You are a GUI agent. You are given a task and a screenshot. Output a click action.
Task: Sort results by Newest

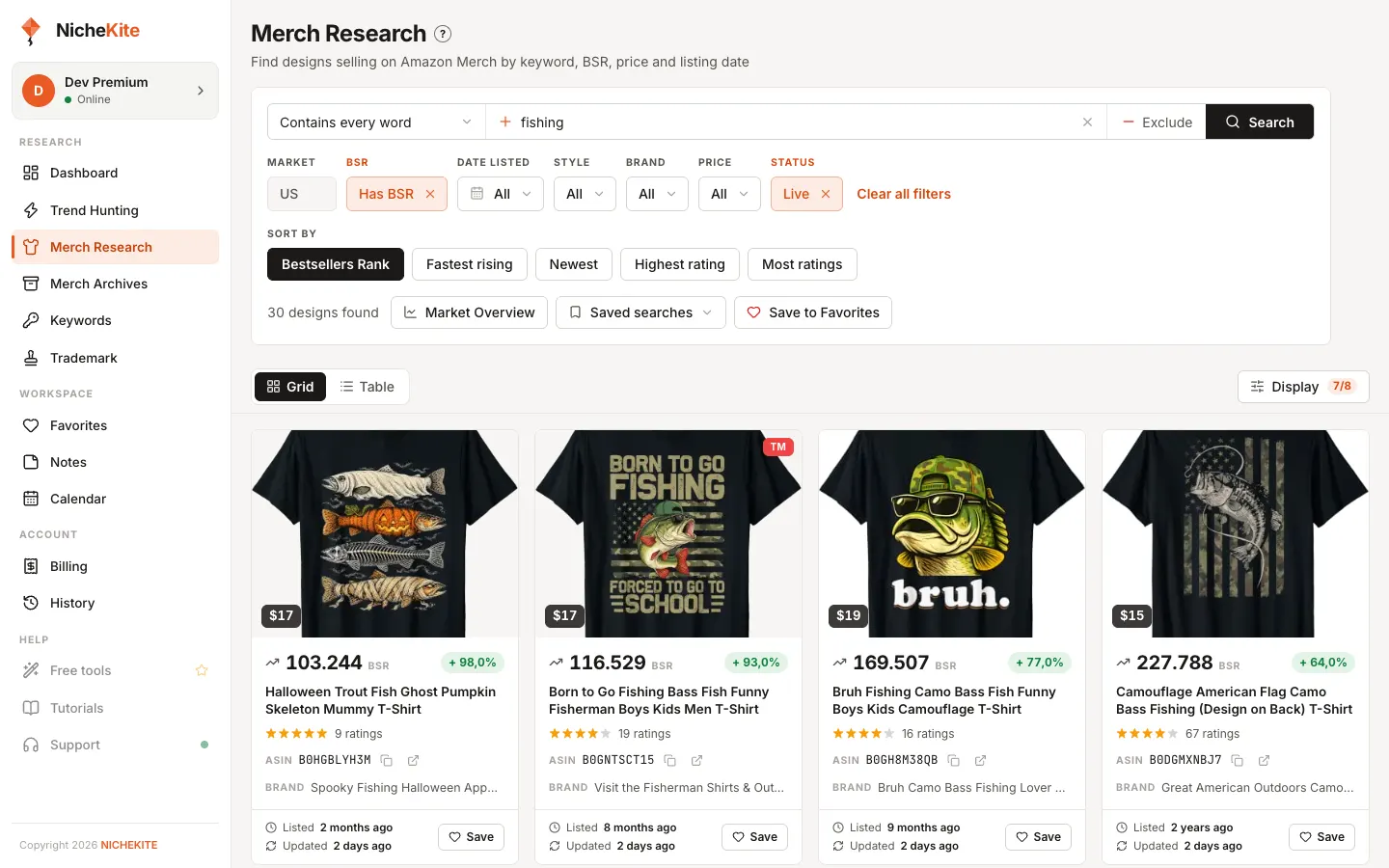(x=574, y=264)
